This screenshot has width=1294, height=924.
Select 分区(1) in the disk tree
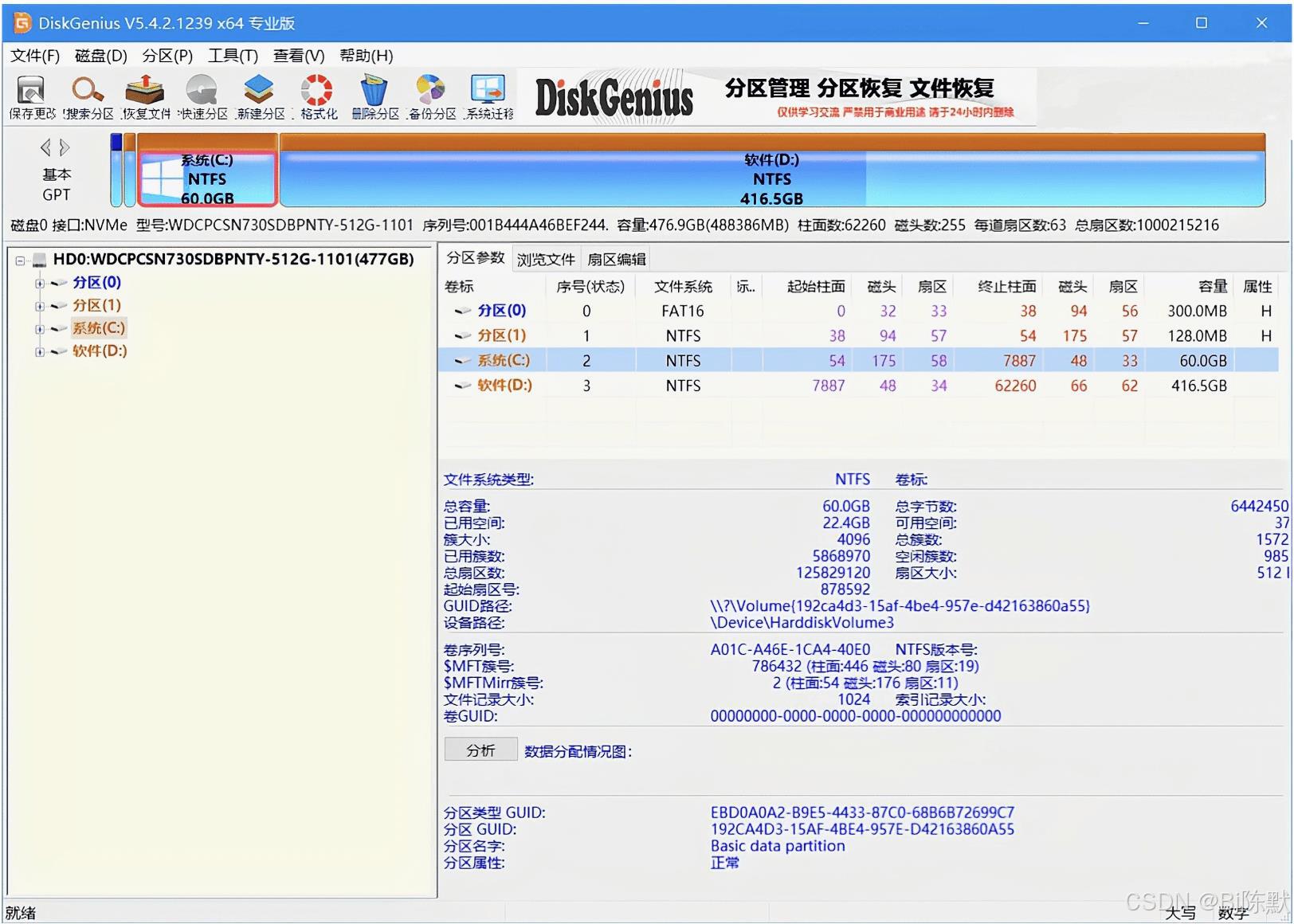(96, 305)
